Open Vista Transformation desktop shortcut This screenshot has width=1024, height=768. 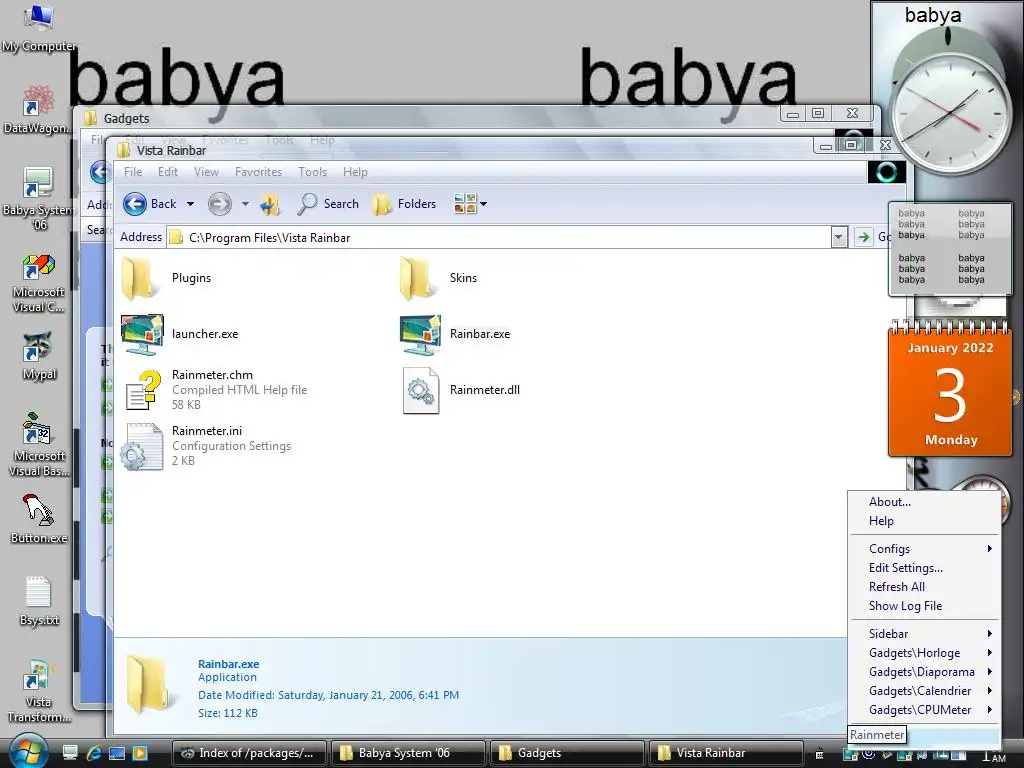pos(39,691)
